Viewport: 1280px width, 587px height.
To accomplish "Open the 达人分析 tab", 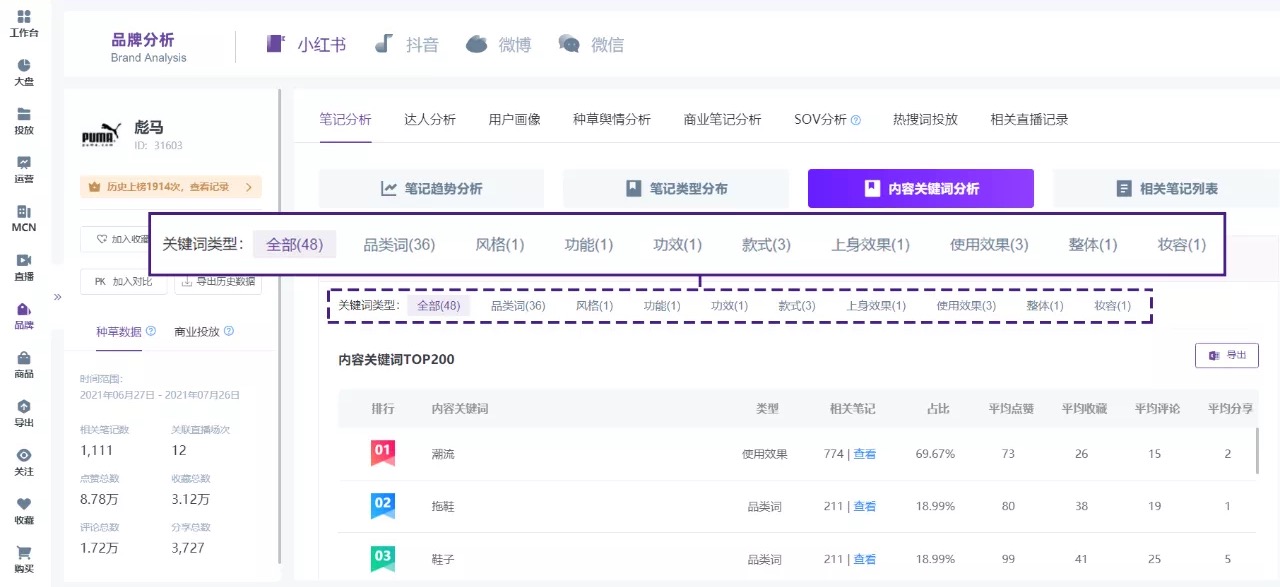I will [430, 119].
